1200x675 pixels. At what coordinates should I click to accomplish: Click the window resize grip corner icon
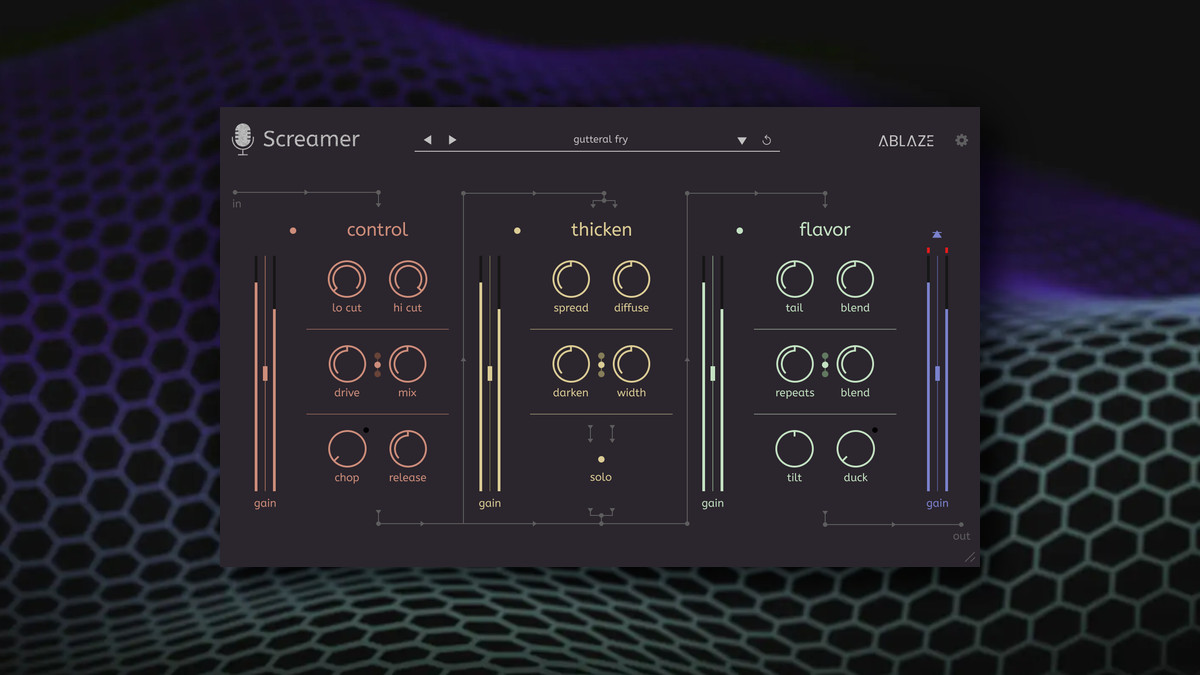[969, 557]
